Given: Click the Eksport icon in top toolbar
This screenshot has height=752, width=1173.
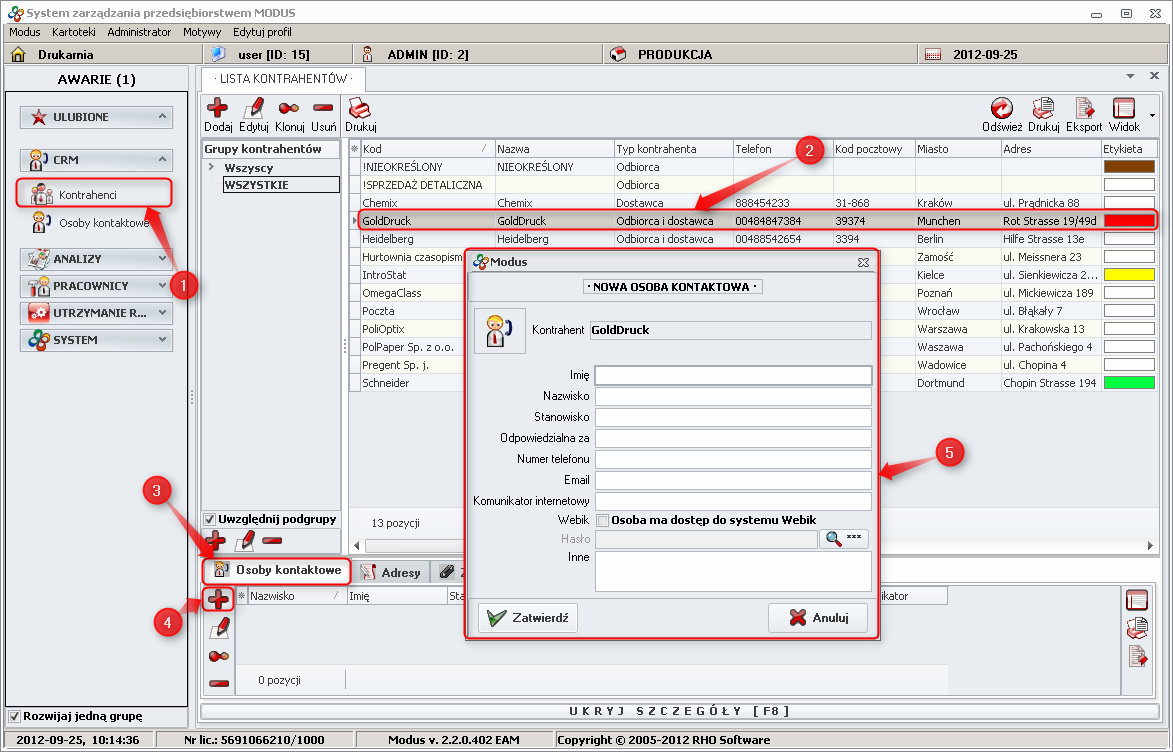Looking at the screenshot, I should click(1084, 108).
